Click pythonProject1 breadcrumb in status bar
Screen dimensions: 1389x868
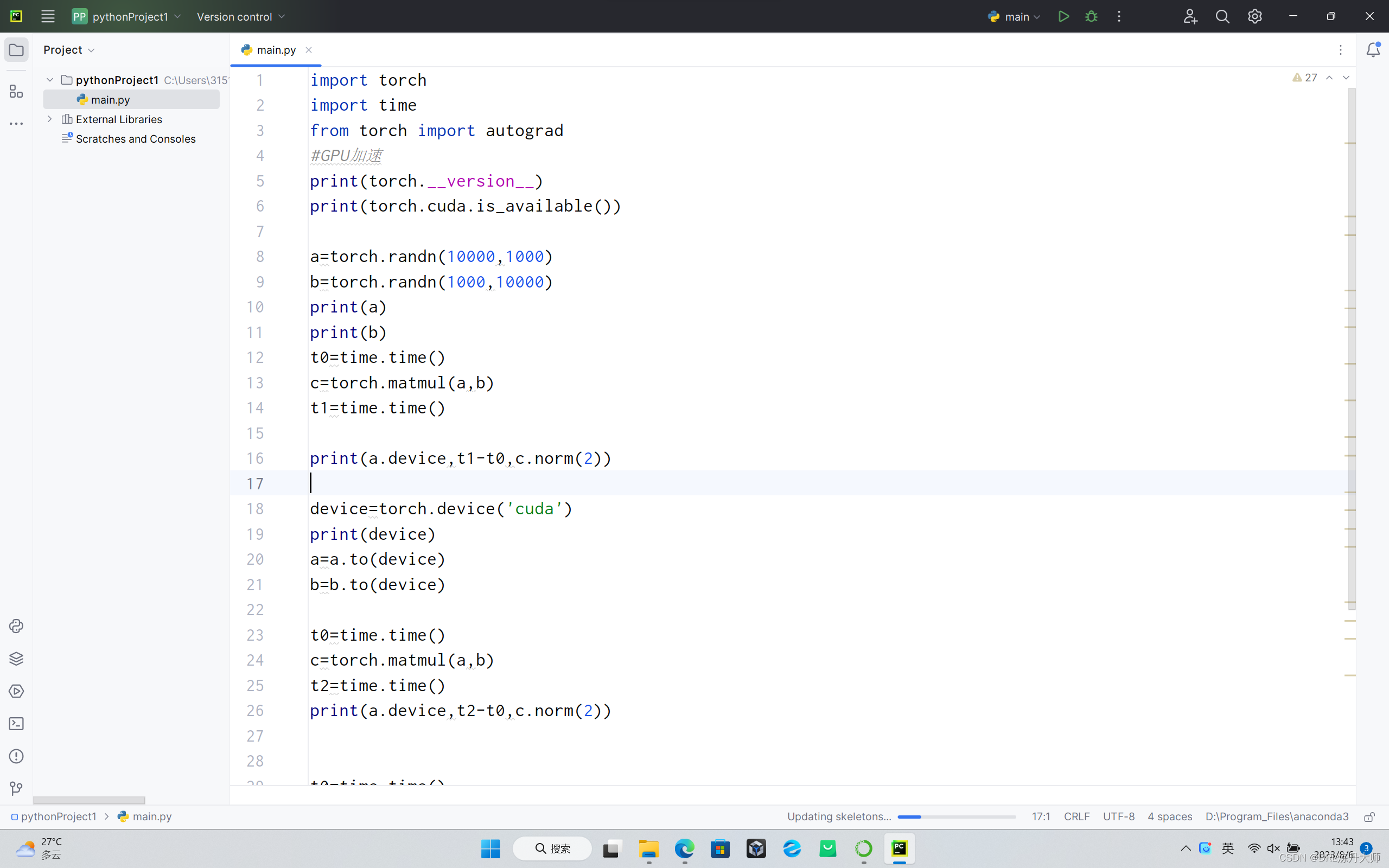[x=54, y=816]
